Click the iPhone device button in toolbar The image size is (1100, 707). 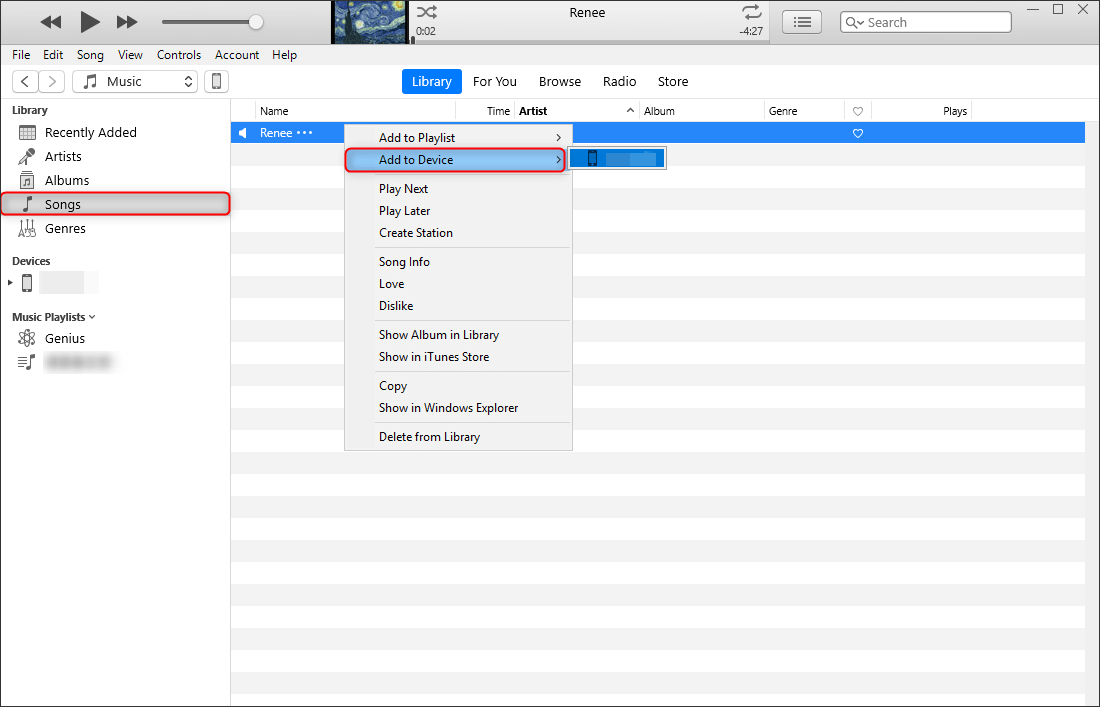pos(216,82)
